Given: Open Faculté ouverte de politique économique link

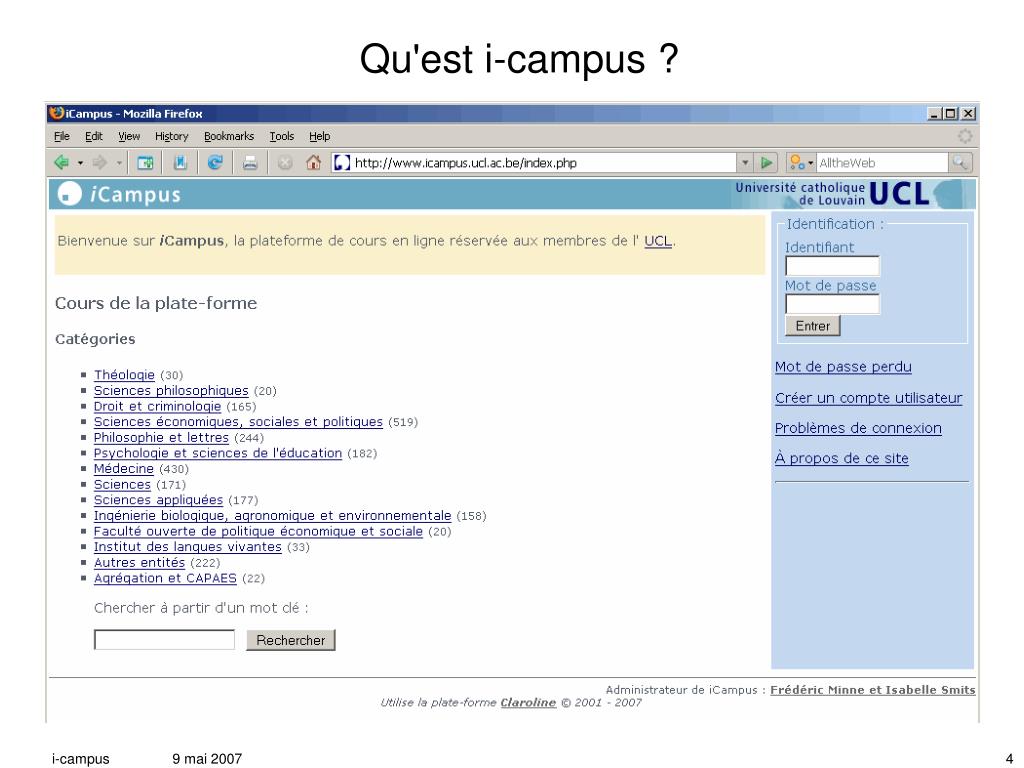Looking at the screenshot, I should [x=258, y=532].
